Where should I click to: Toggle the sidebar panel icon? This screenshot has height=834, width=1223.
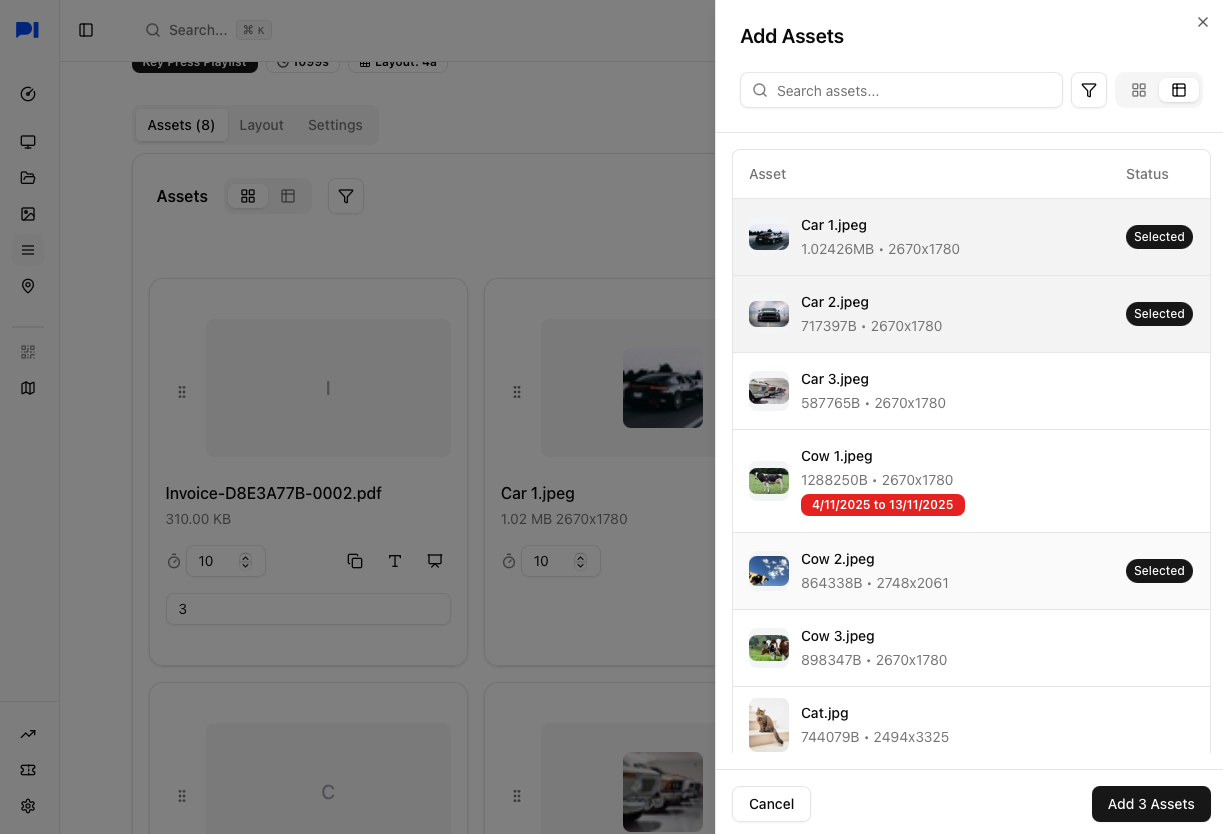click(x=86, y=30)
